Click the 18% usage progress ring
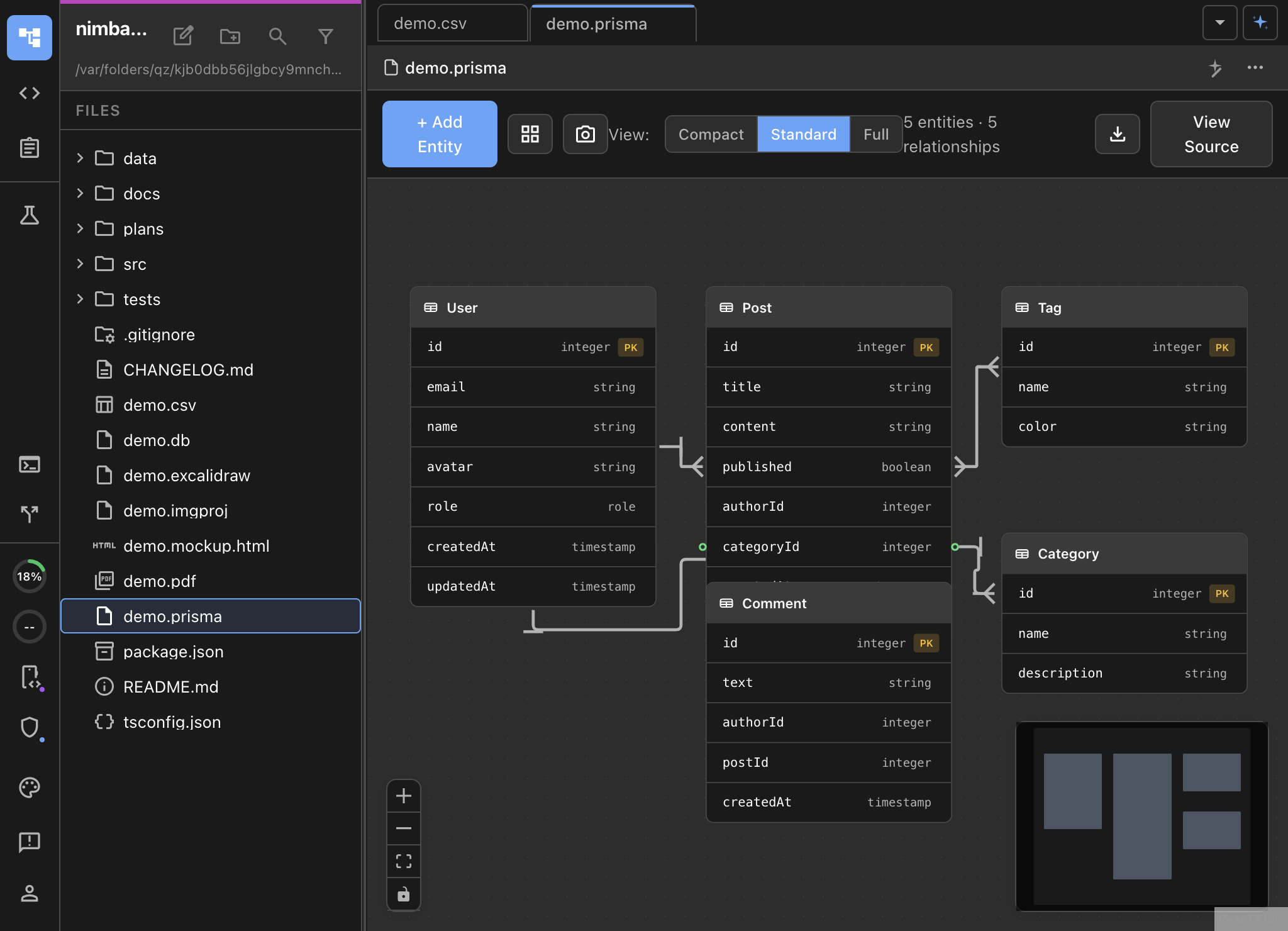The width and height of the screenshot is (1288, 931). (30, 576)
